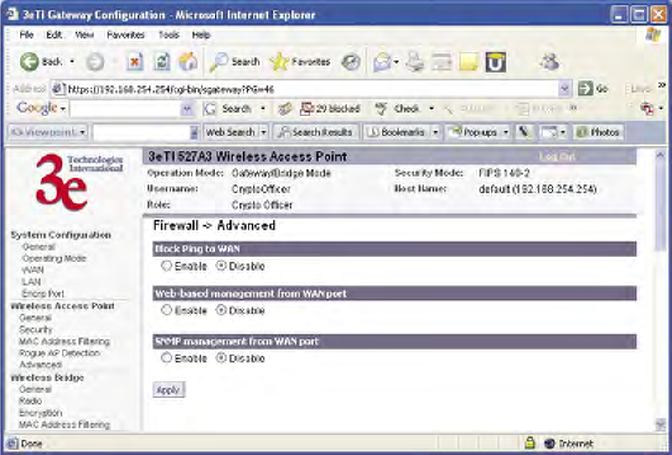This screenshot has width=672, height=455.
Task: Enable Web-based management from WAN port
Action: [x=166, y=310]
